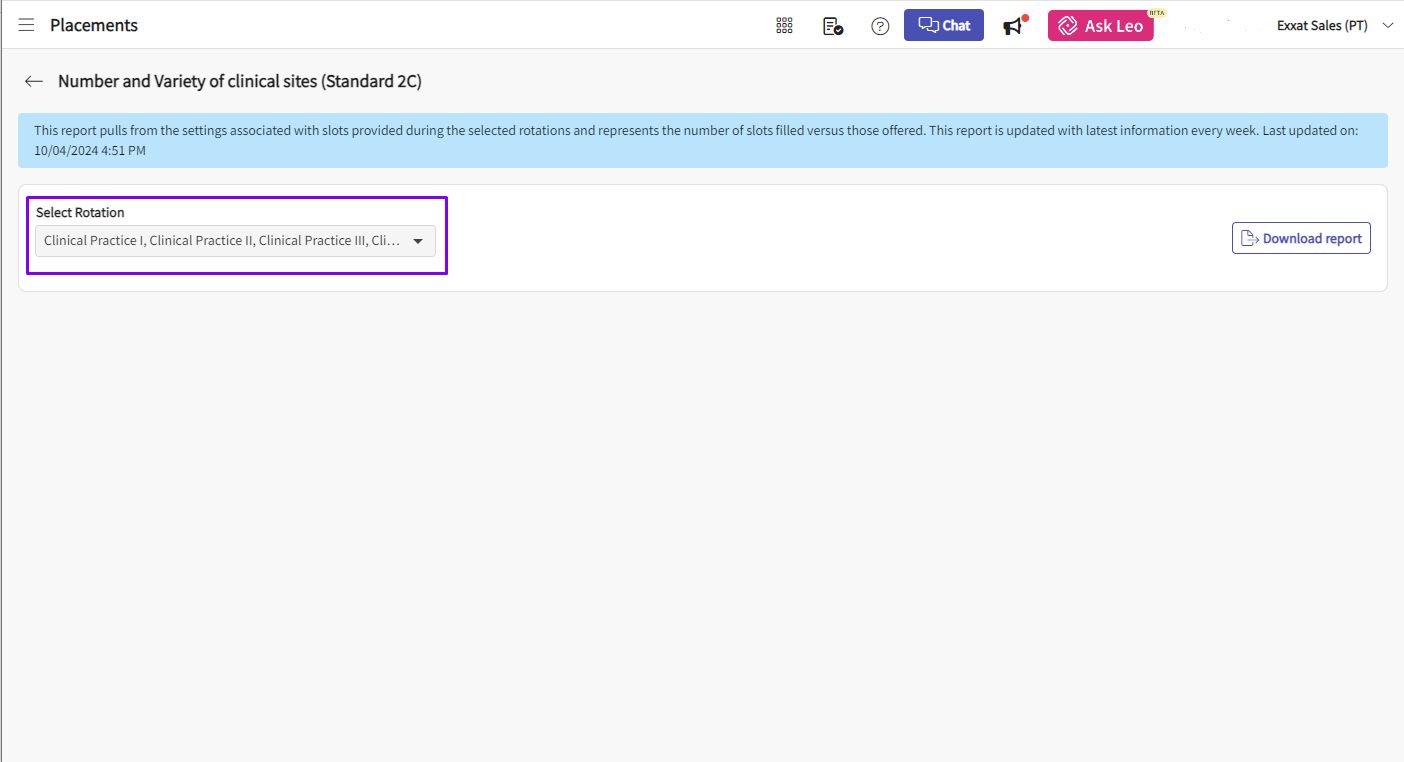Open the announcements megaphone icon

(1013, 27)
